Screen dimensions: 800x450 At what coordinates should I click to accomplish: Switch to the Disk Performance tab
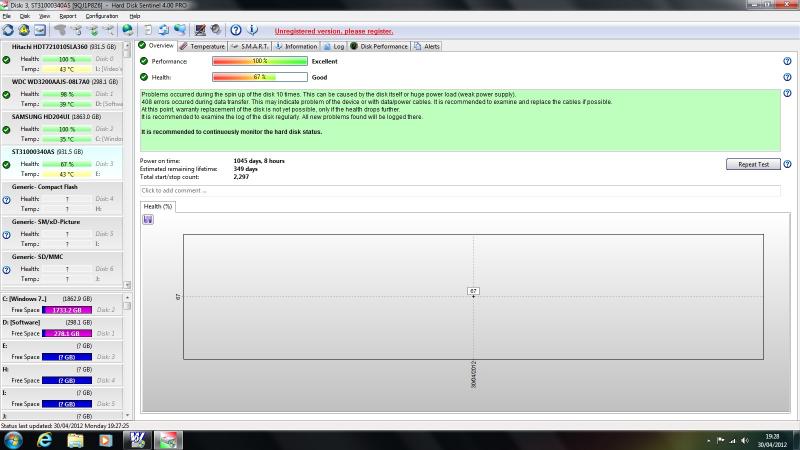click(x=379, y=46)
